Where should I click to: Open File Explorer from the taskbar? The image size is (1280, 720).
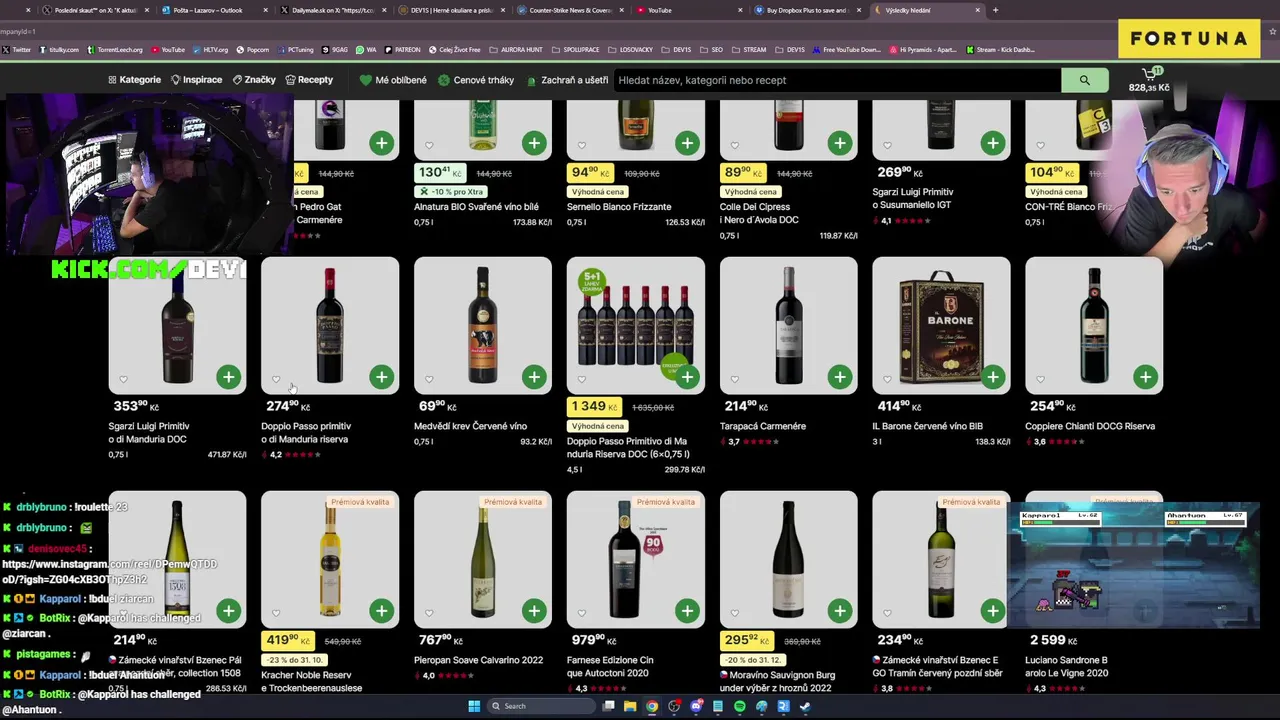pyautogui.click(x=630, y=706)
